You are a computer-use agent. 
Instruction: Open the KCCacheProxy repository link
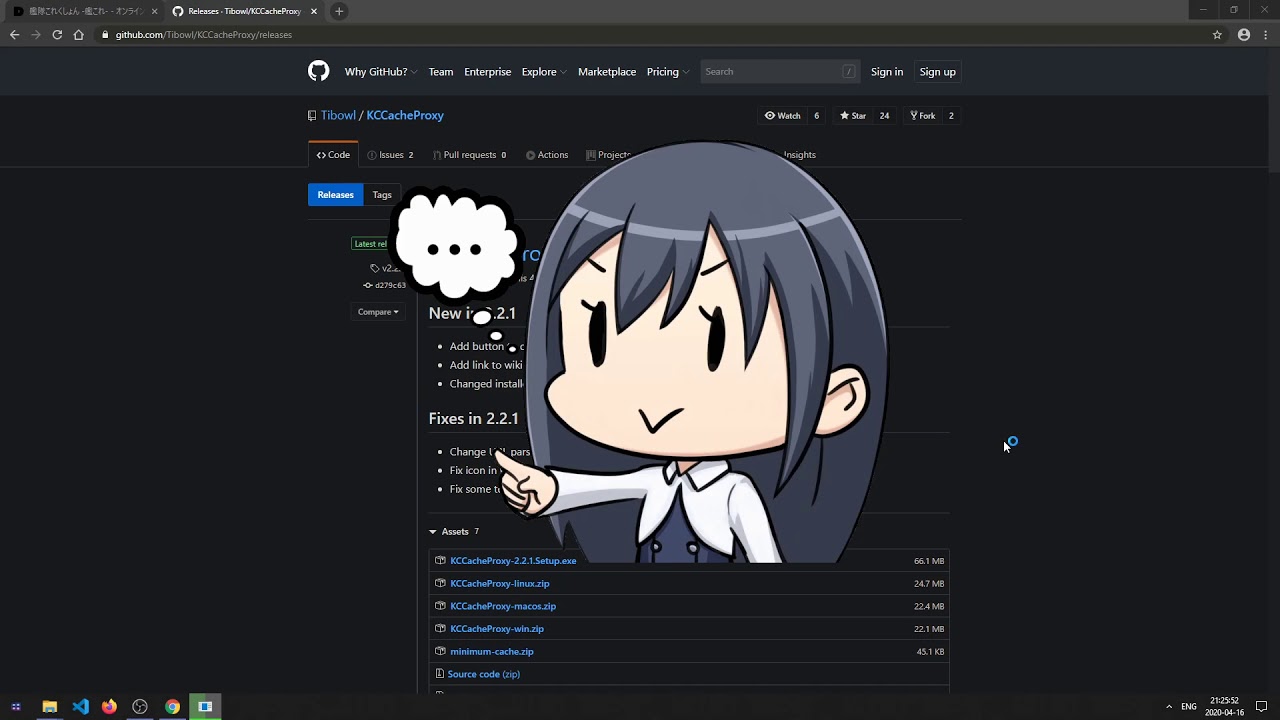[405, 115]
